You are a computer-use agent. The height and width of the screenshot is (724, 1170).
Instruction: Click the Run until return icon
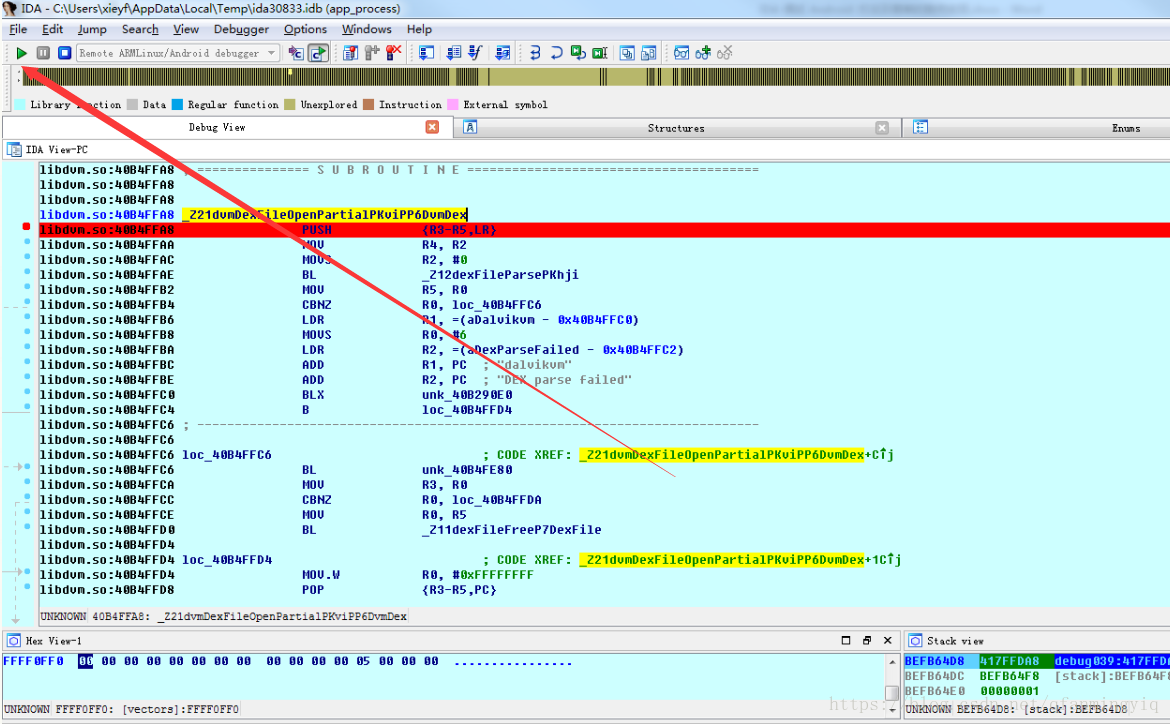578,53
